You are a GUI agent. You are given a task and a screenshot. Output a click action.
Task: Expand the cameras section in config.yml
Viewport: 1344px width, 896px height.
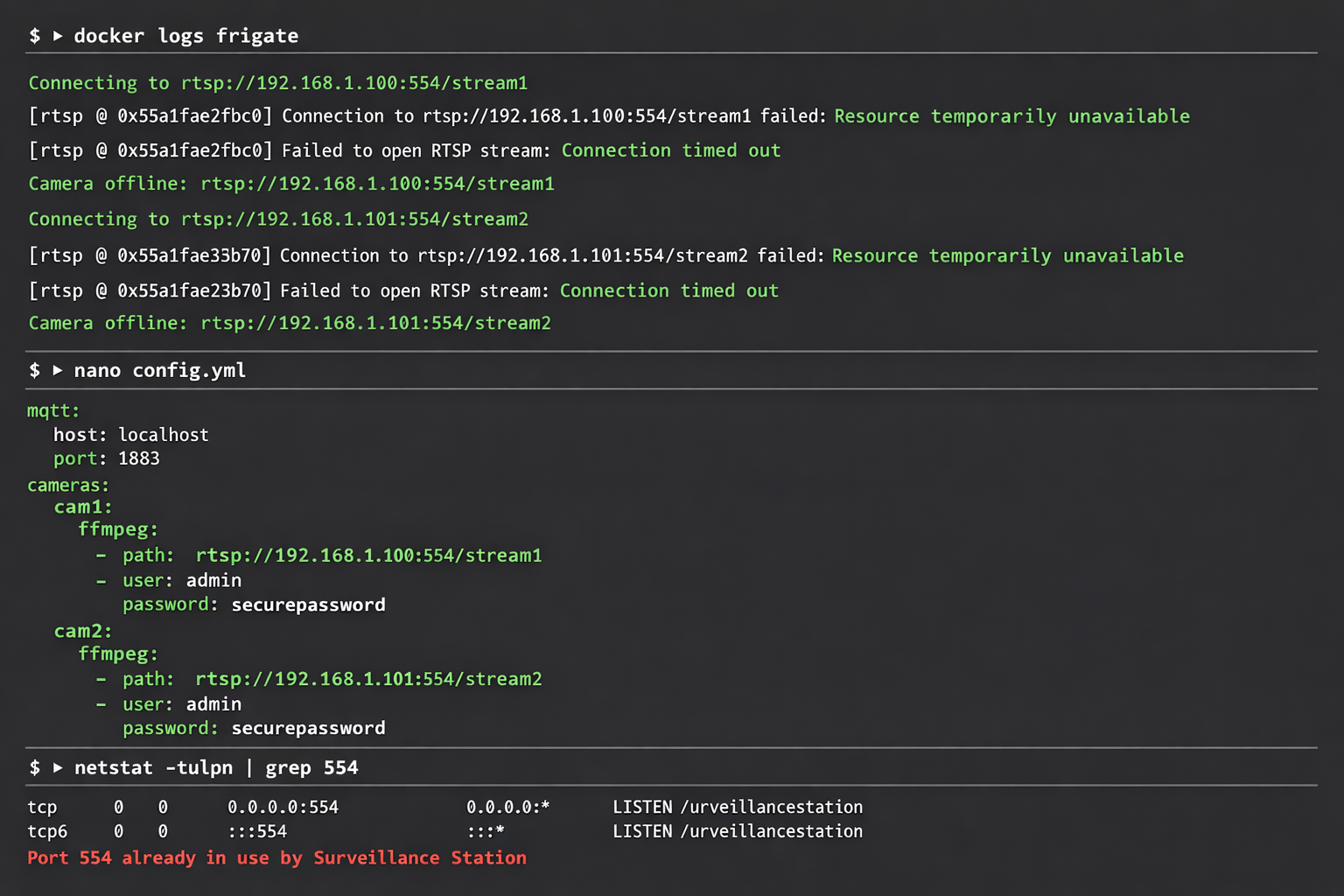click(x=66, y=485)
